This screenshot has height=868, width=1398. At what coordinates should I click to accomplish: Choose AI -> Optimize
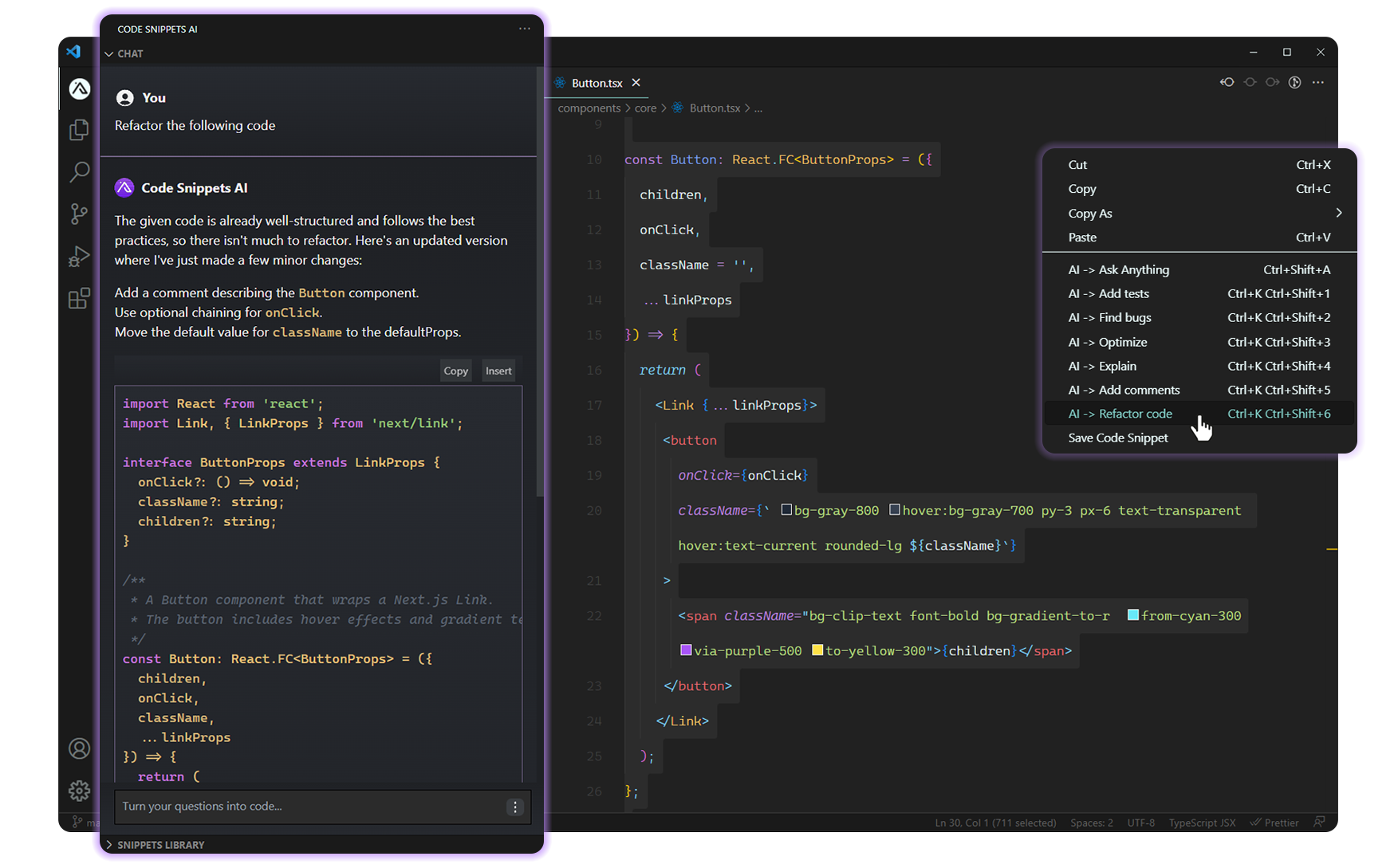tap(1199, 342)
